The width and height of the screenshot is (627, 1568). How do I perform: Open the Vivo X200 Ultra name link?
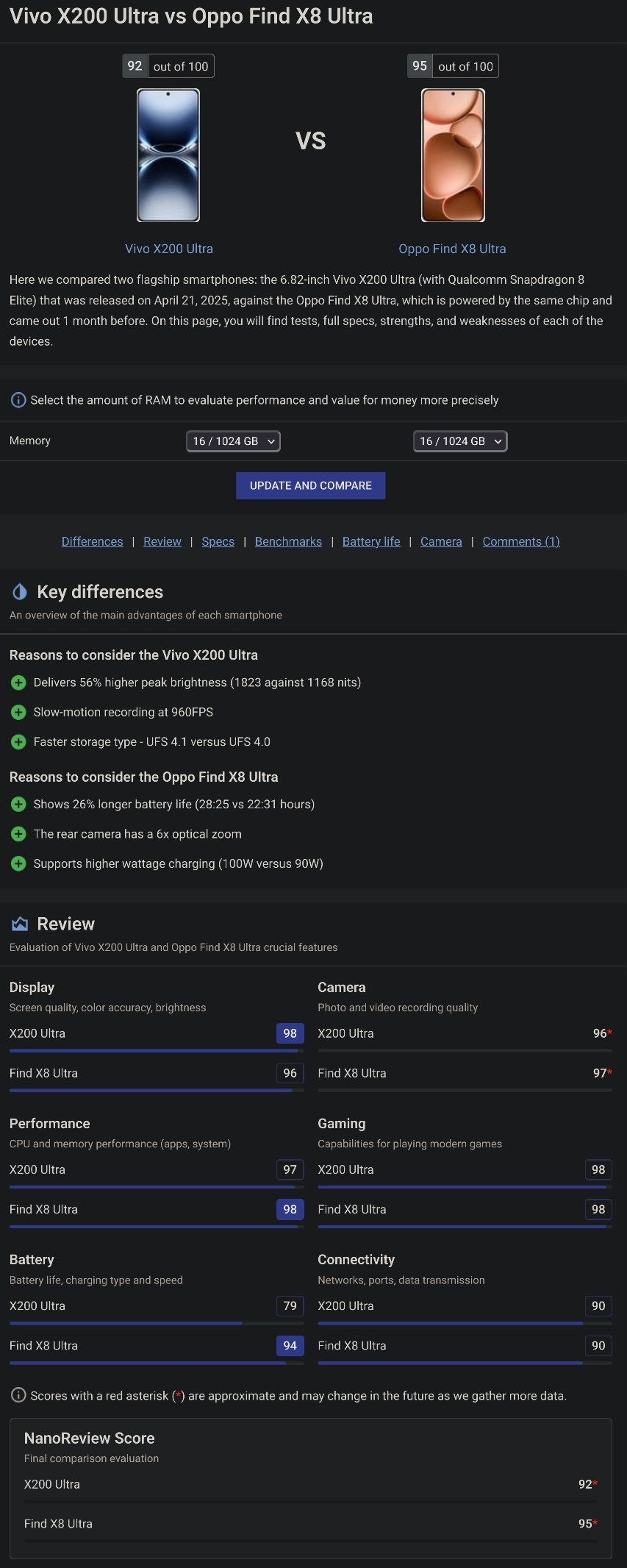tap(169, 249)
